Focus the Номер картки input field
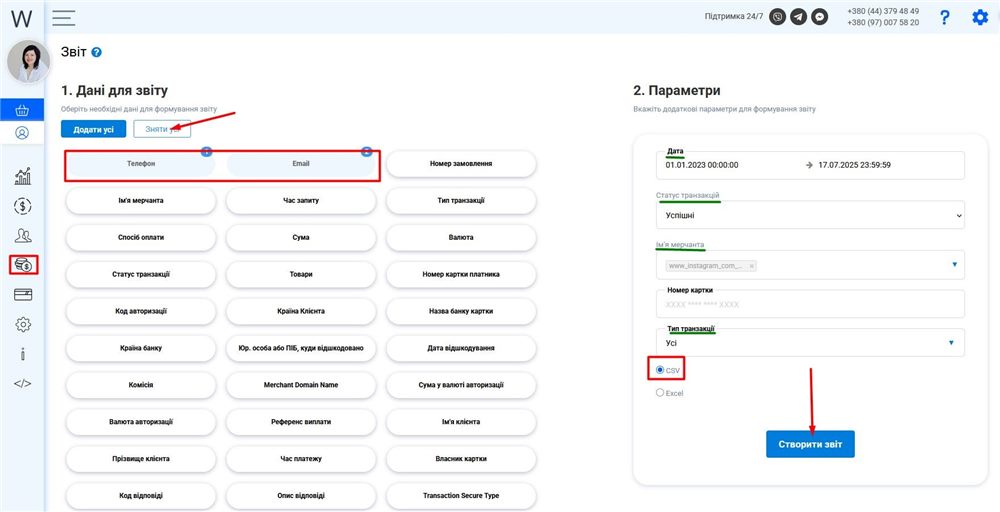Image resolution: width=1000 pixels, height=512 pixels. (x=810, y=304)
